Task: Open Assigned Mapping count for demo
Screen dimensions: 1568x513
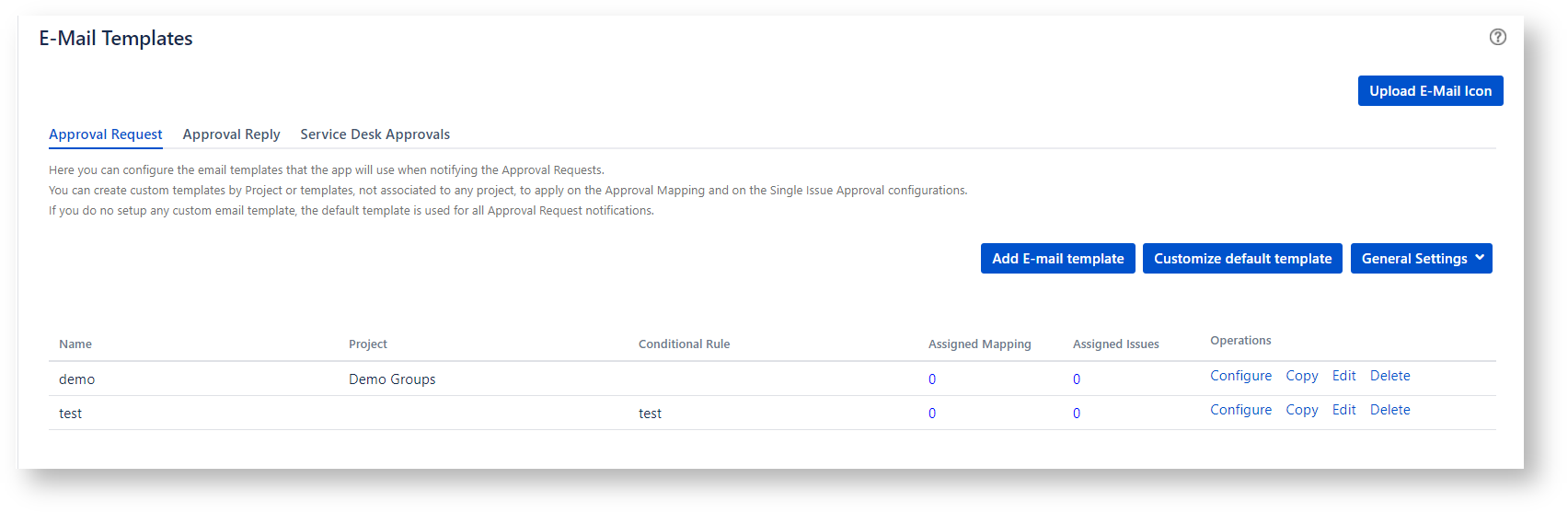Action: [x=932, y=379]
